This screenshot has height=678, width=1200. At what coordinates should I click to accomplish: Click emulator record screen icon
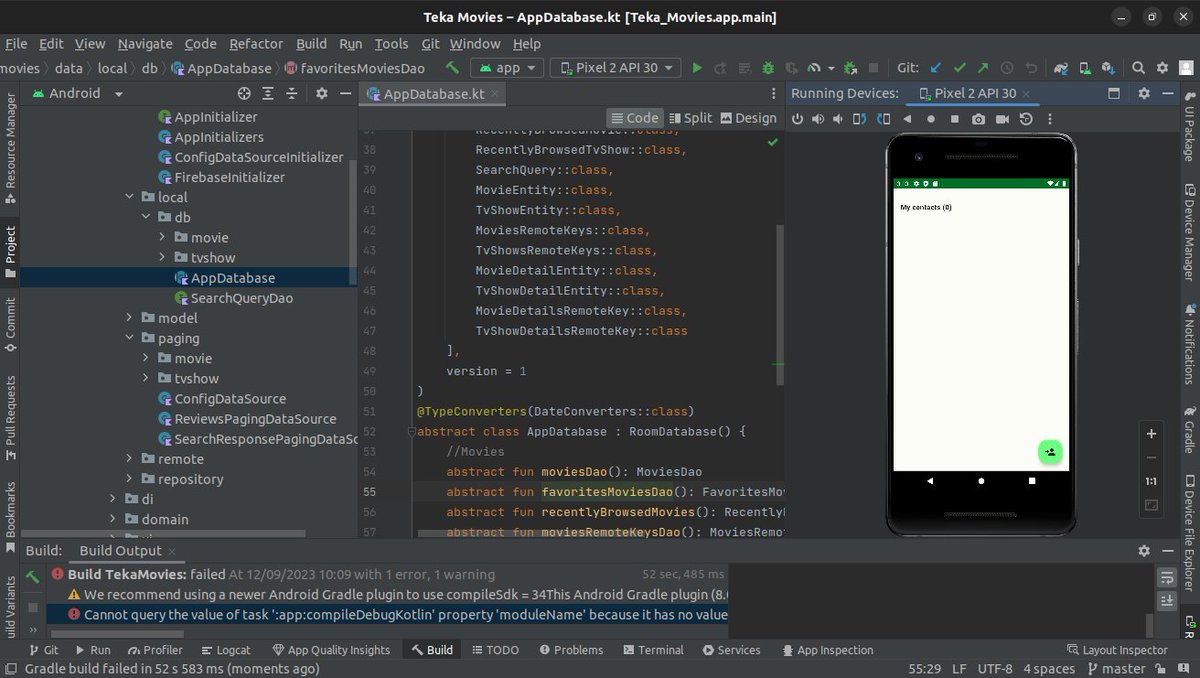point(1002,119)
